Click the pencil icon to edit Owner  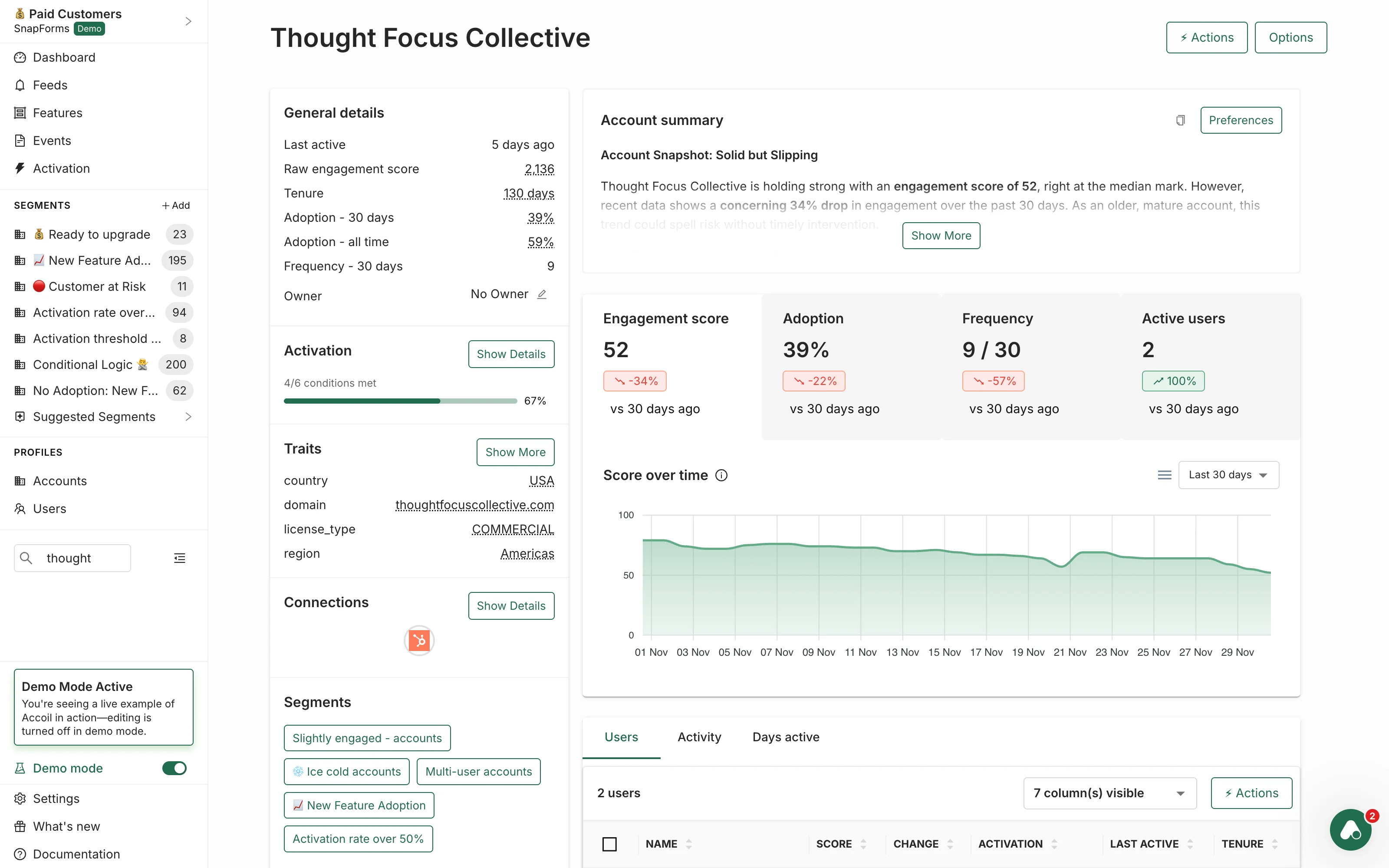(541, 295)
